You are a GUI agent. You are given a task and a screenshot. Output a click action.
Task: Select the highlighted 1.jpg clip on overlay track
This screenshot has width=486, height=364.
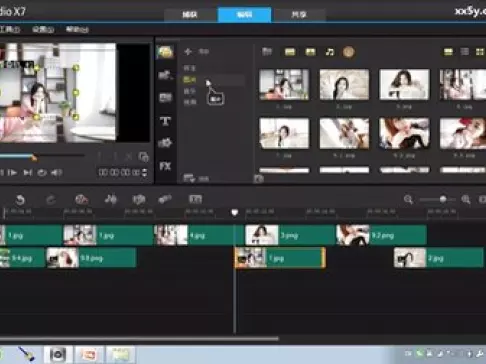(280, 258)
